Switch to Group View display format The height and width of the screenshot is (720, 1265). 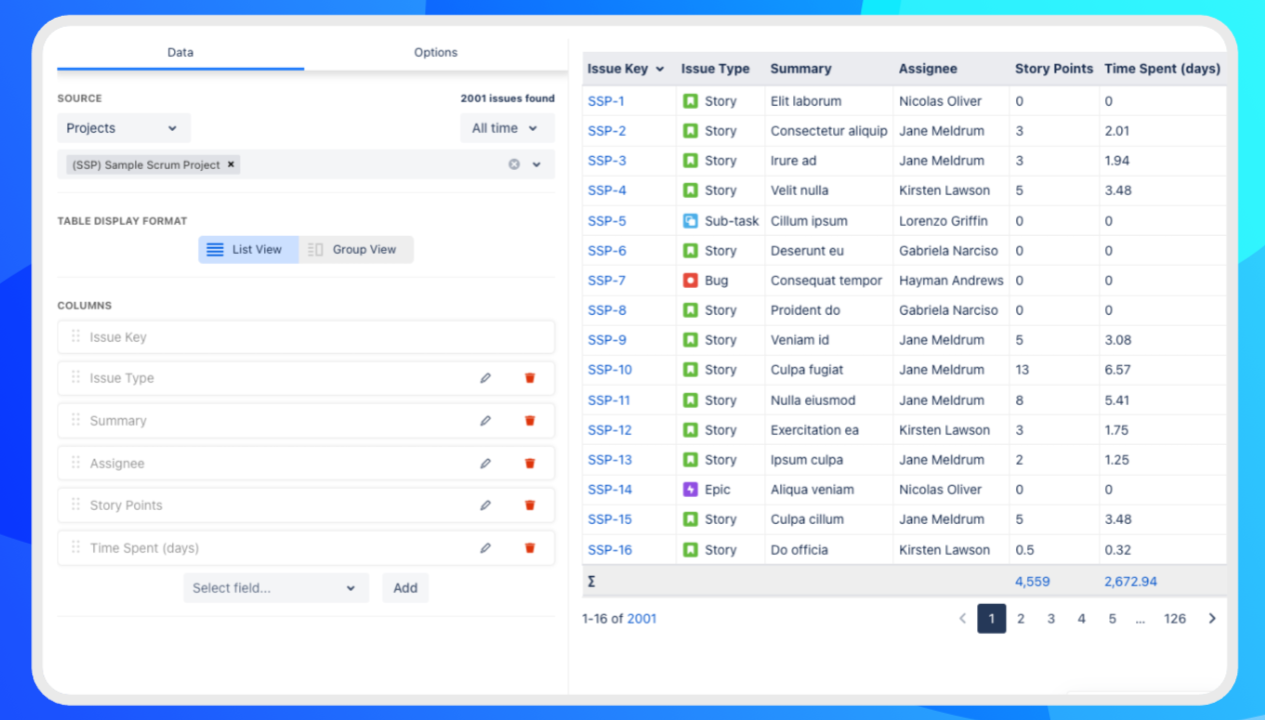click(355, 250)
